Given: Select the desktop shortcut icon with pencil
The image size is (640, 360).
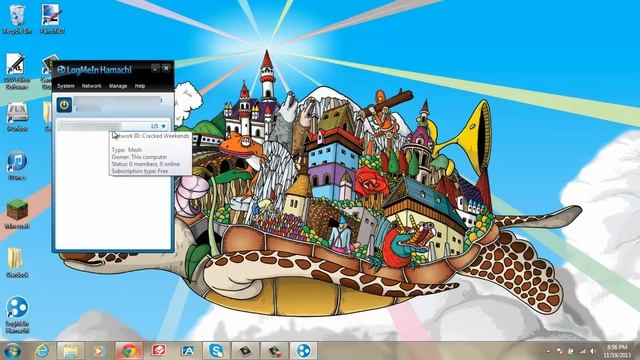Looking at the screenshot, I should [17, 71].
